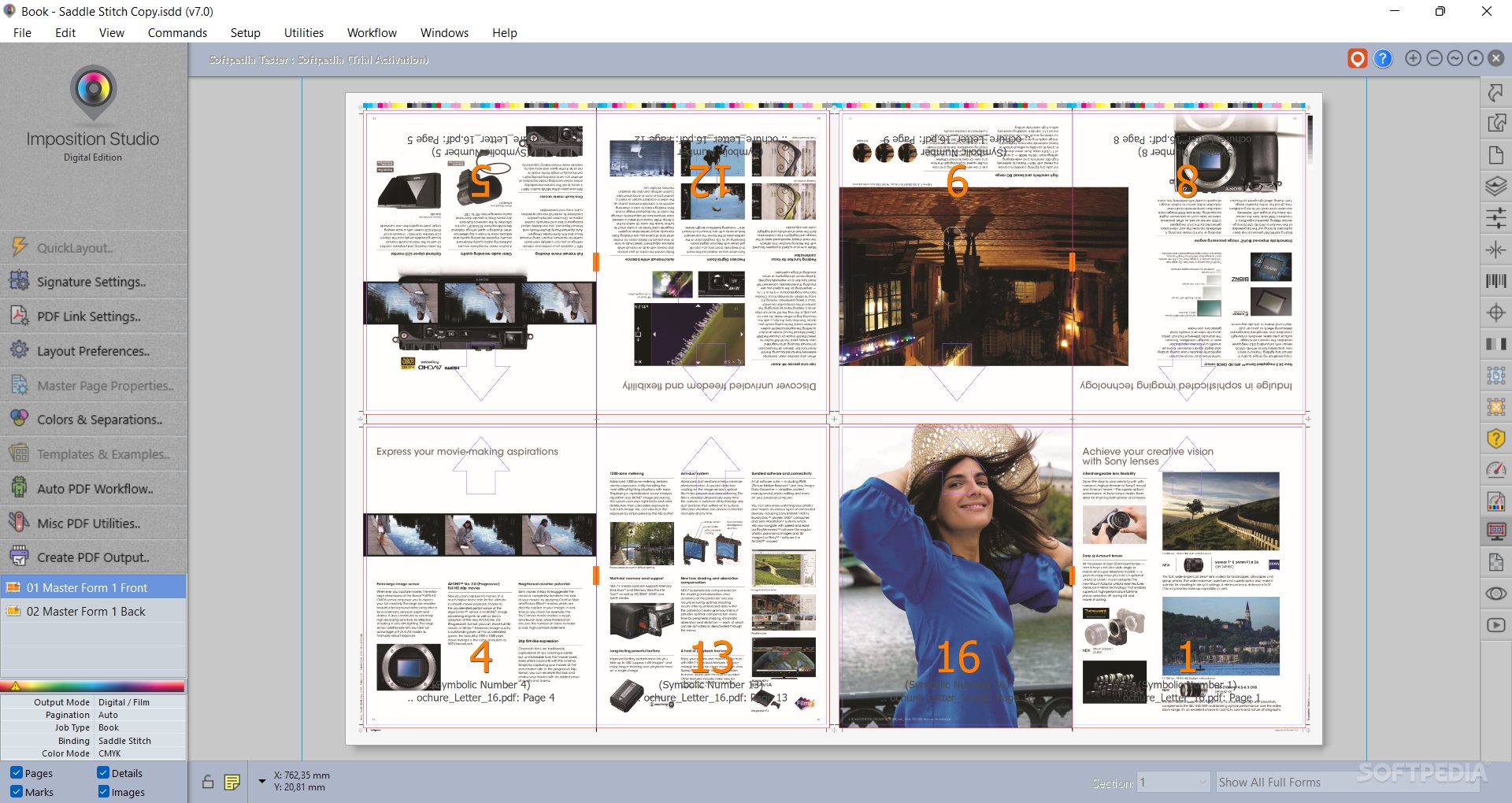Screen dimensions: 1512x803
Task: Expand the coordinates units dropdown arrow
Action: (262, 781)
